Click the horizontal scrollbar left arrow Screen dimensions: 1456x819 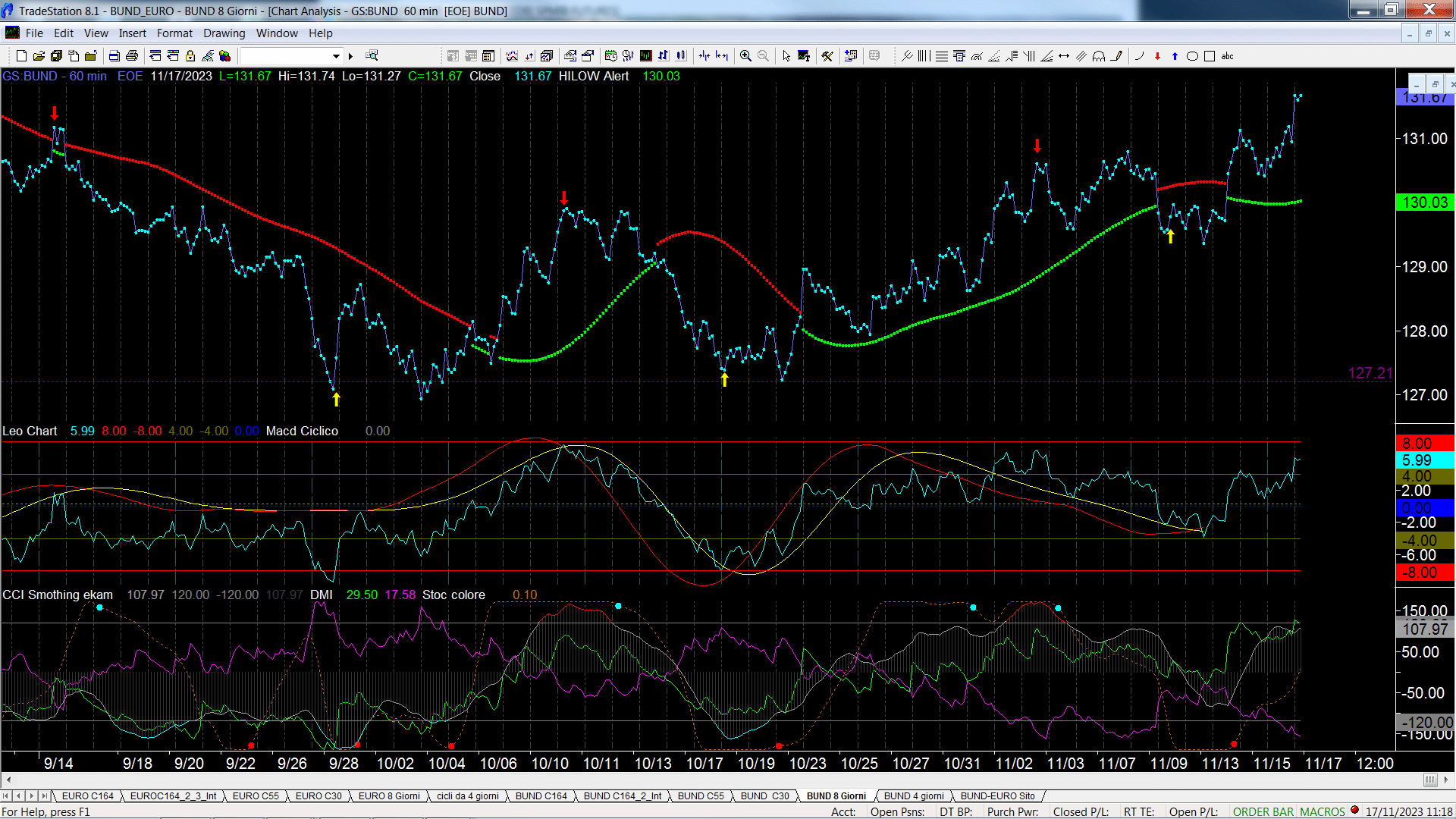tap(8, 780)
